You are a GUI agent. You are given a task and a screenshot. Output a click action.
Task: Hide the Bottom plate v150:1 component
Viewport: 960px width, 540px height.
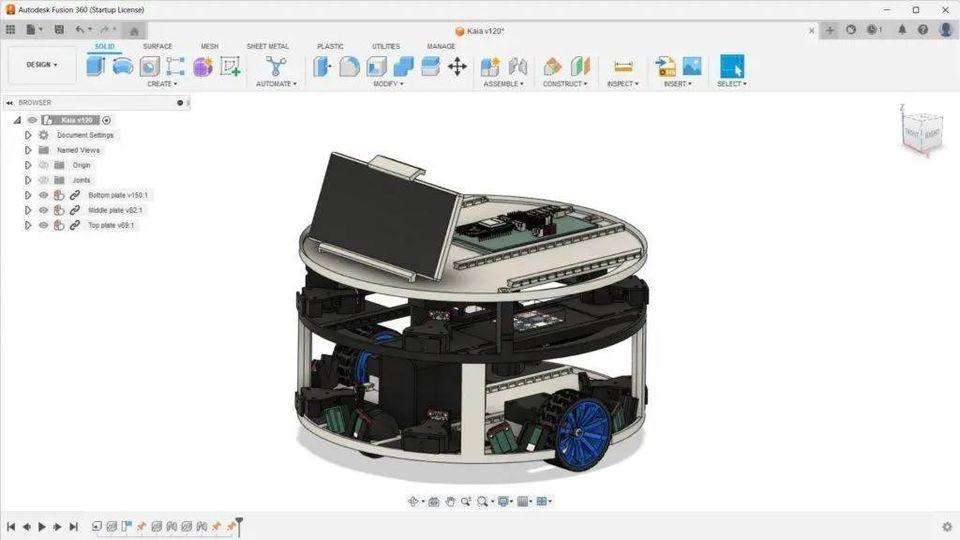[x=43, y=195]
